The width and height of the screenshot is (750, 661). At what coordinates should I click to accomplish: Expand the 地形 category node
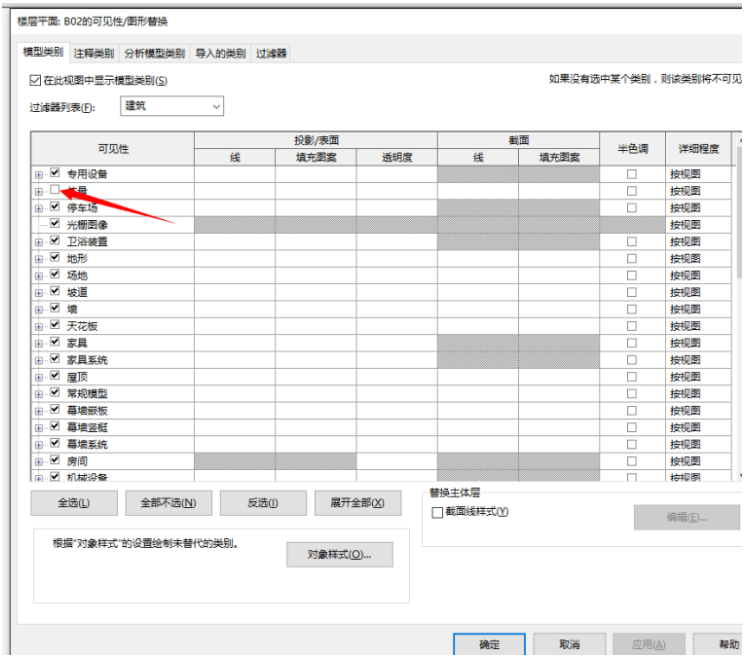click(x=39, y=259)
